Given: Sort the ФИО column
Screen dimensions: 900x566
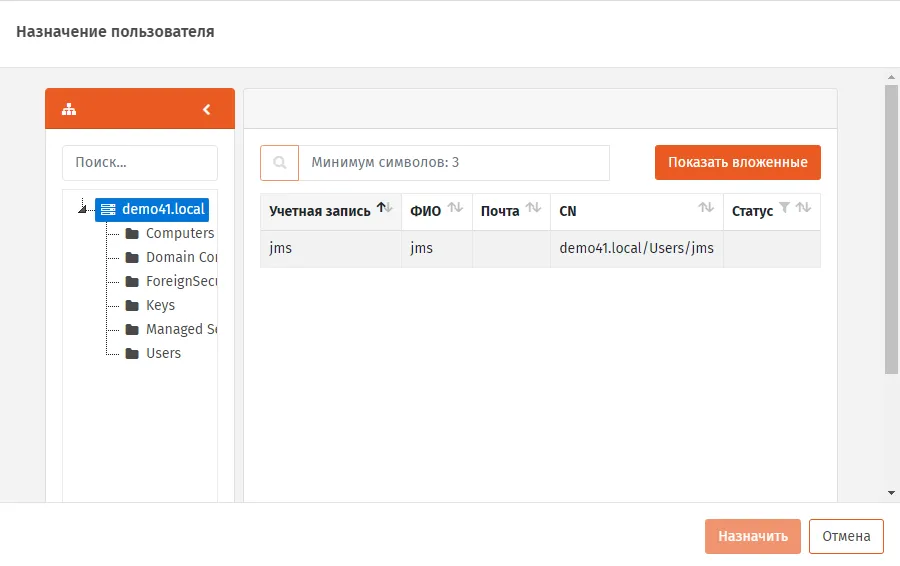Looking at the screenshot, I should [x=455, y=207].
